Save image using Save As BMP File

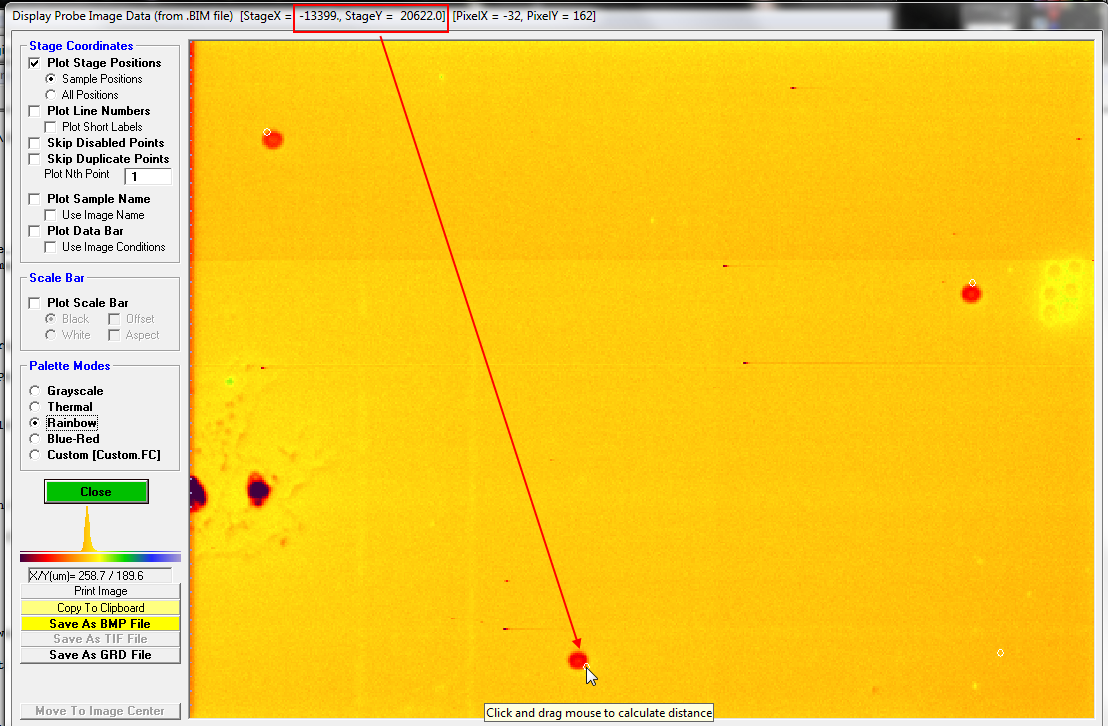(100, 623)
